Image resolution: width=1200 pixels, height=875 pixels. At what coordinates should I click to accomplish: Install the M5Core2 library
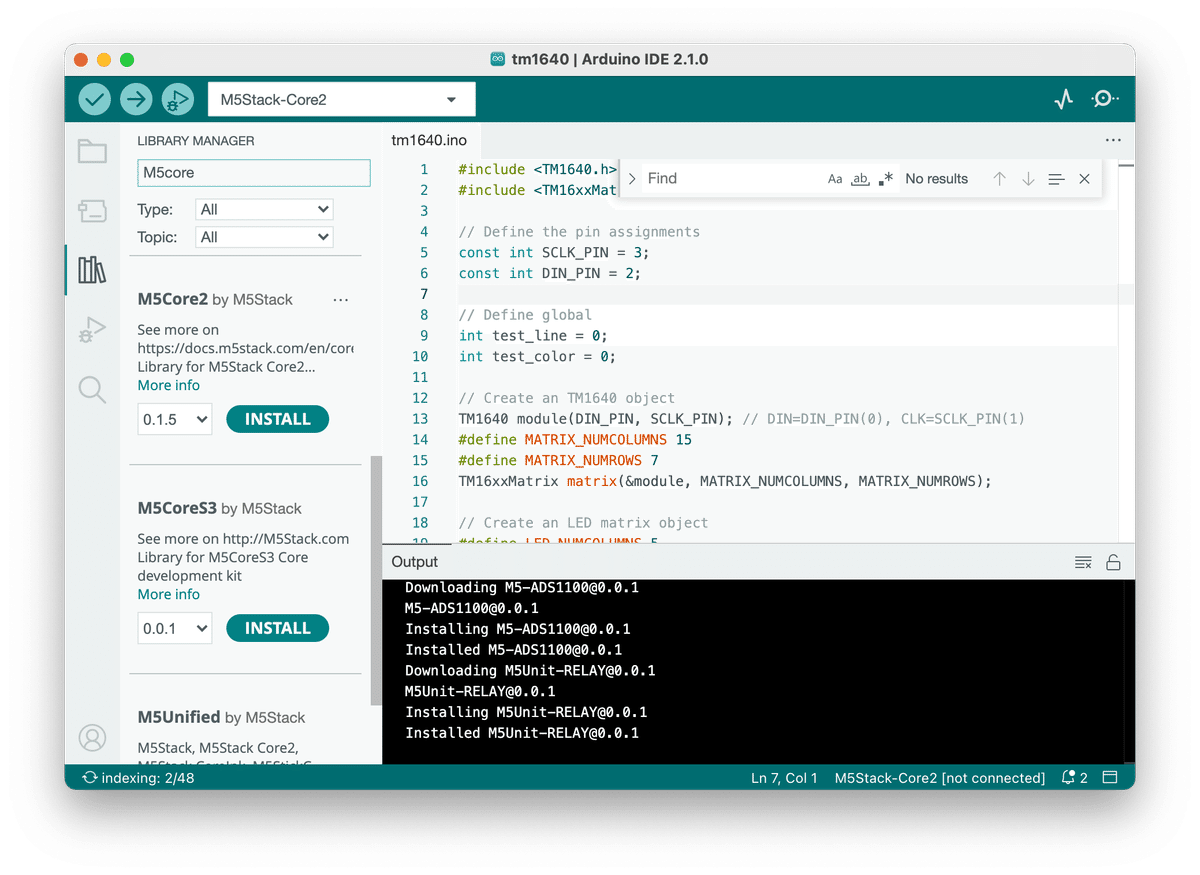tap(278, 419)
